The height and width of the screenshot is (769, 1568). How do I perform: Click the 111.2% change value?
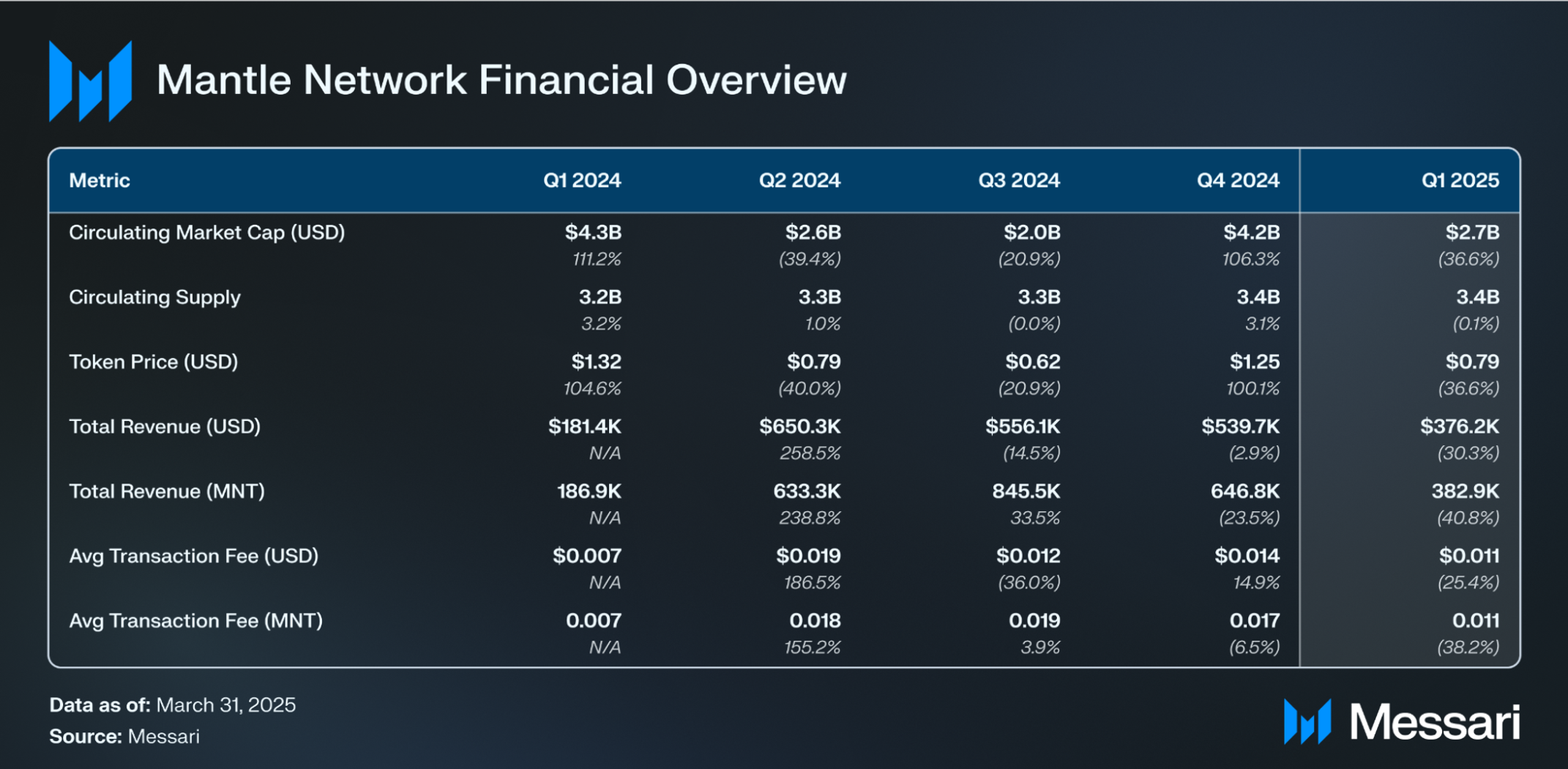(x=597, y=259)
